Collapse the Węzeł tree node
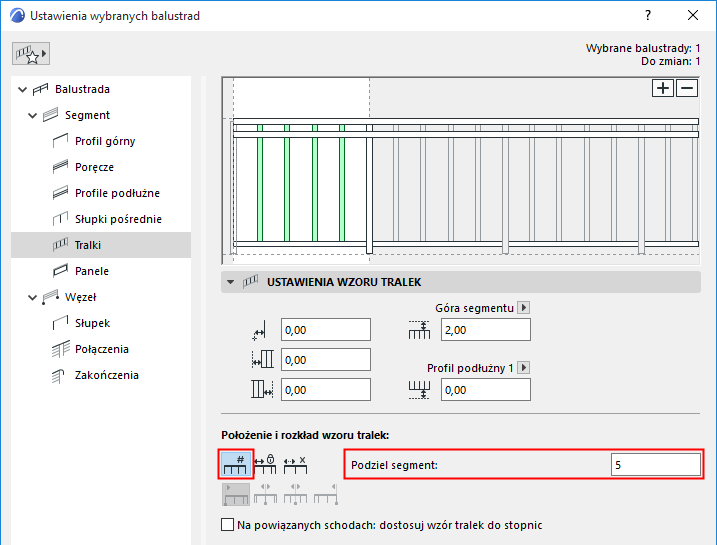The width and height of the screenshot is (717, 545). point(32,298)
